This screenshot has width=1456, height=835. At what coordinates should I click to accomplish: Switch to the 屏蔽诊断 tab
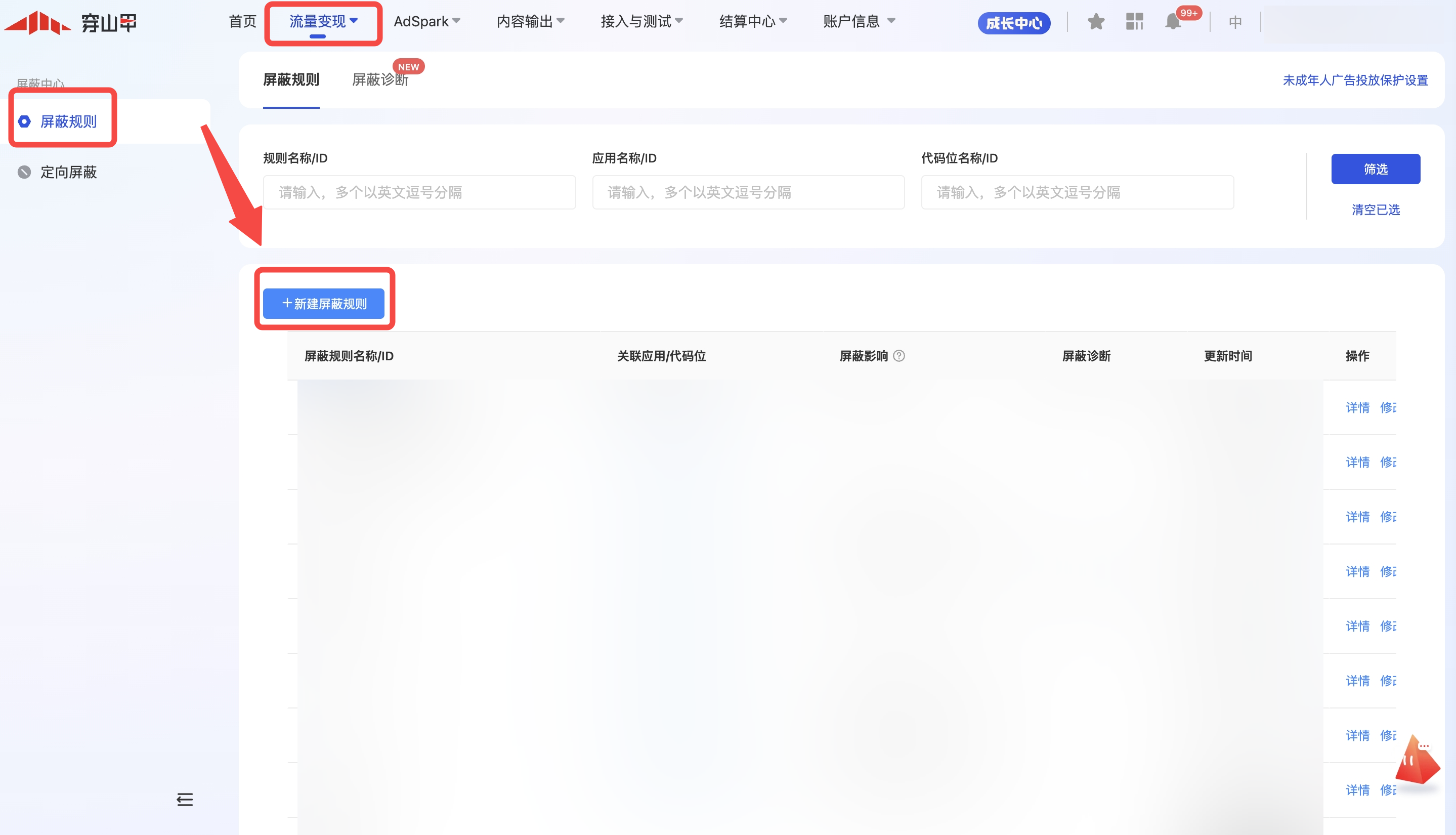pyautogui.click(x=379, y=80)
